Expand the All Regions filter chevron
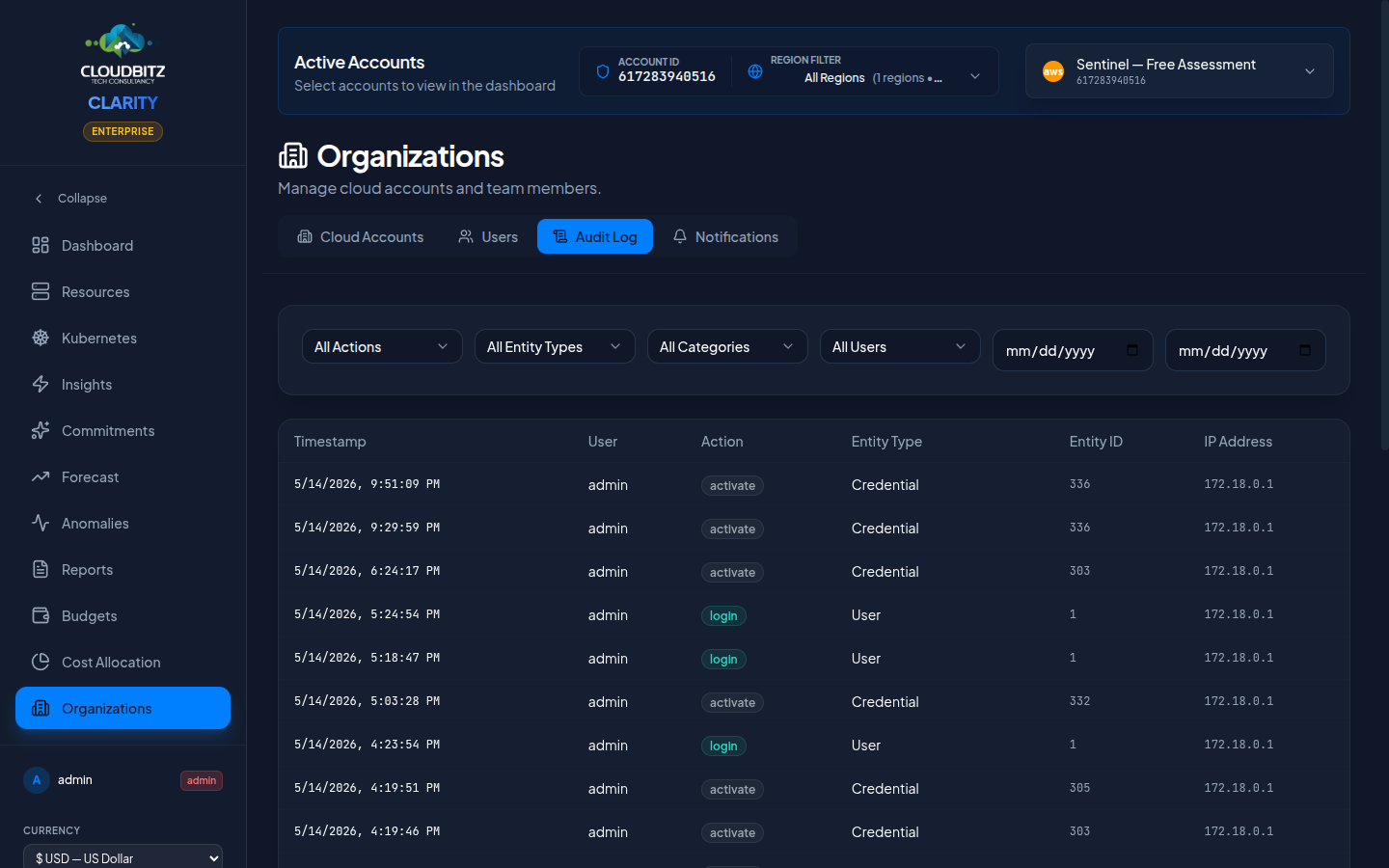Screen dimensions: 1389x868 coord(975,76)
